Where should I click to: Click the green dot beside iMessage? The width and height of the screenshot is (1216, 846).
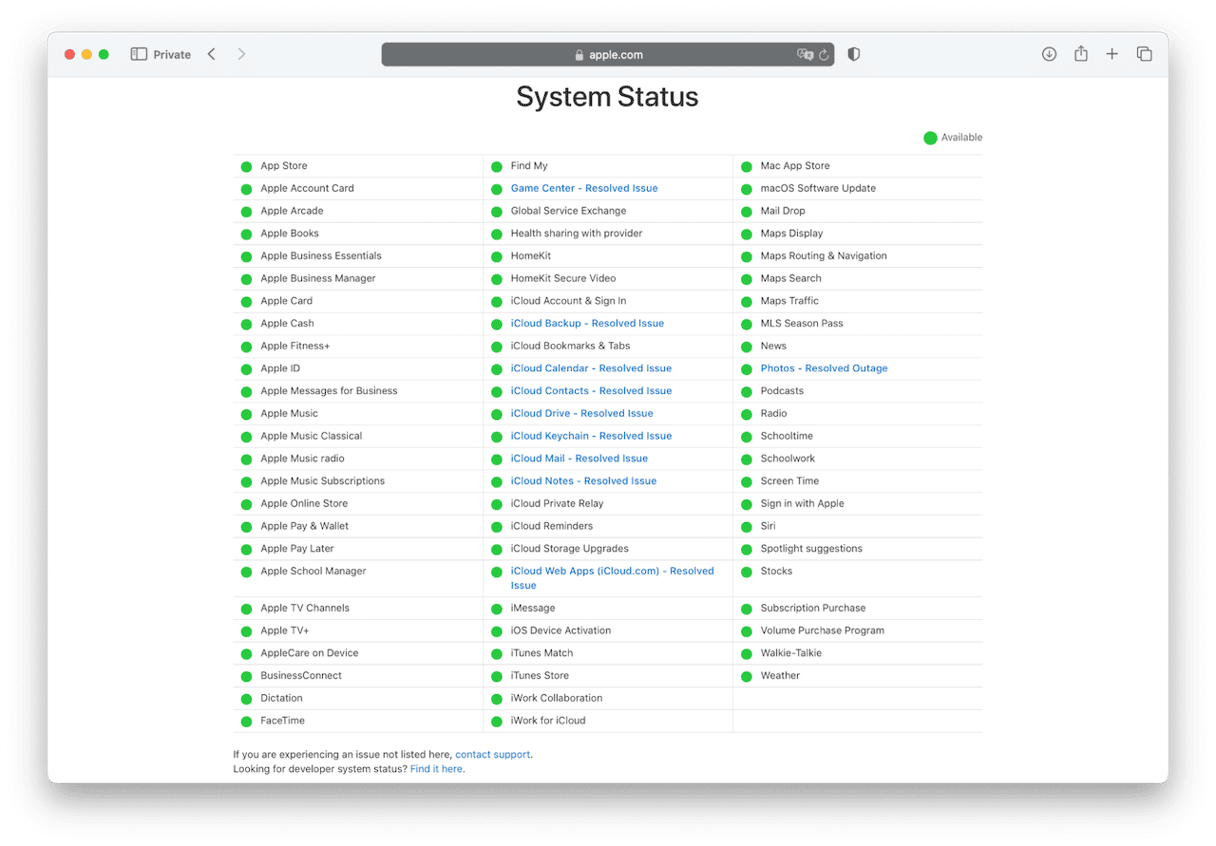pyautogui.click(x=496, y=609)
